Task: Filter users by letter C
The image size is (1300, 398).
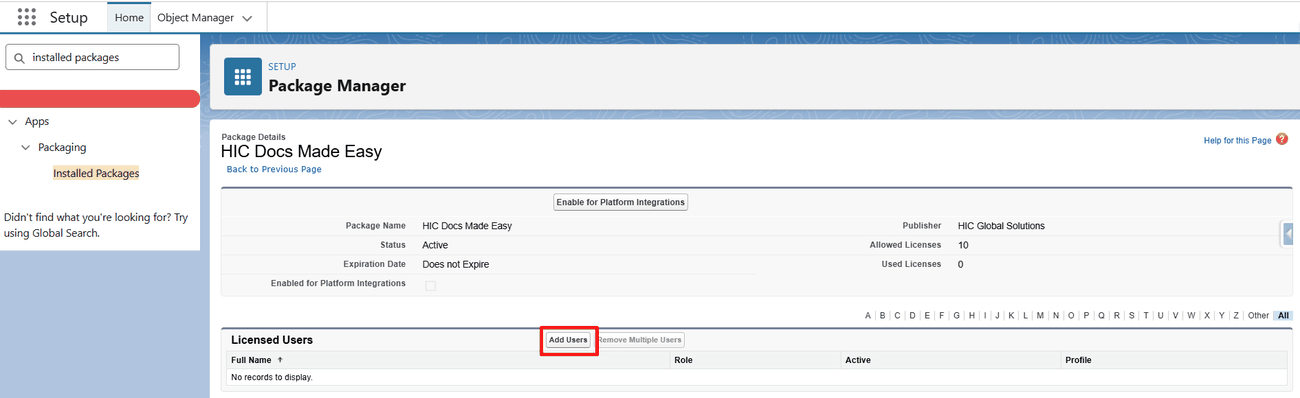Action: [897, 316]
